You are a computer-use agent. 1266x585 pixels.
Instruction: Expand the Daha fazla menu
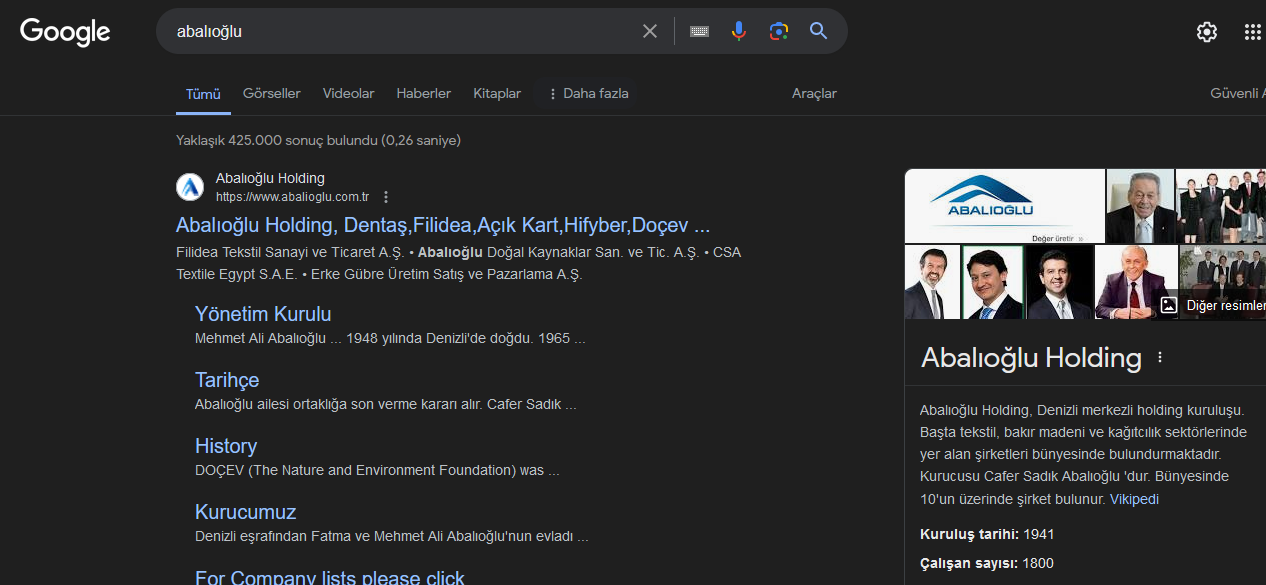587,93
